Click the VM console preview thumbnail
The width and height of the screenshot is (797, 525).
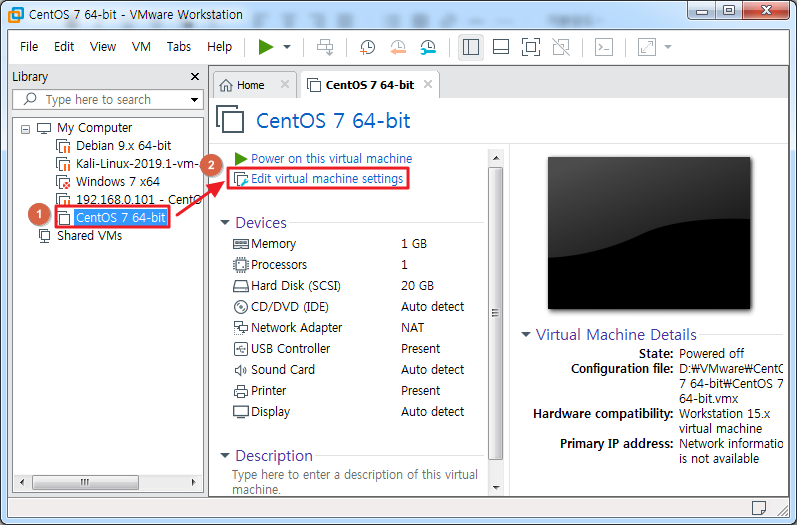click(649, 233)
